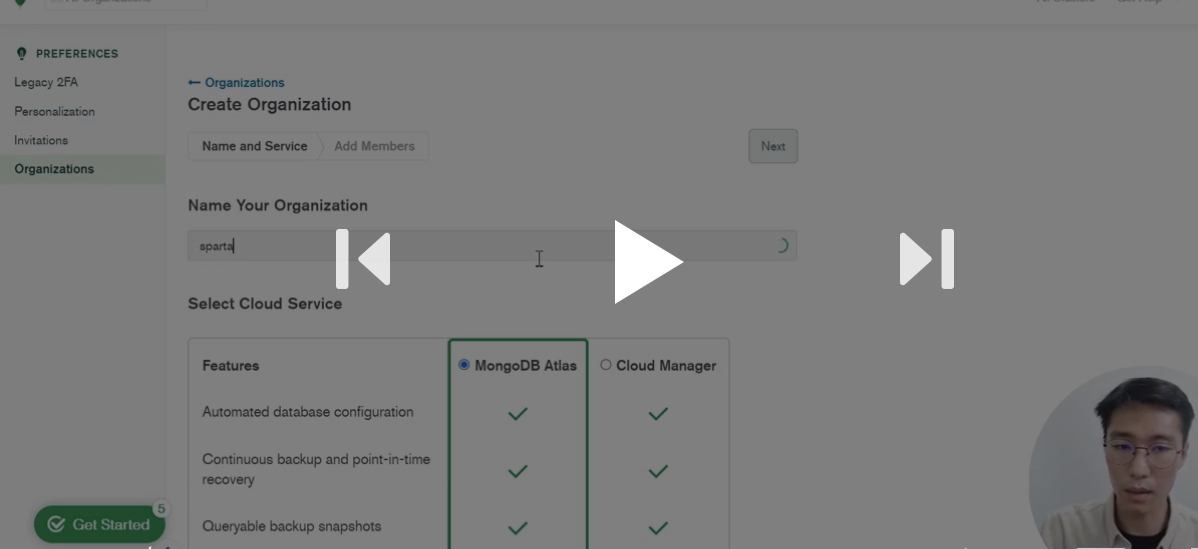
Task: Select the Cloud Manager radio button
Action: [606, 365]
